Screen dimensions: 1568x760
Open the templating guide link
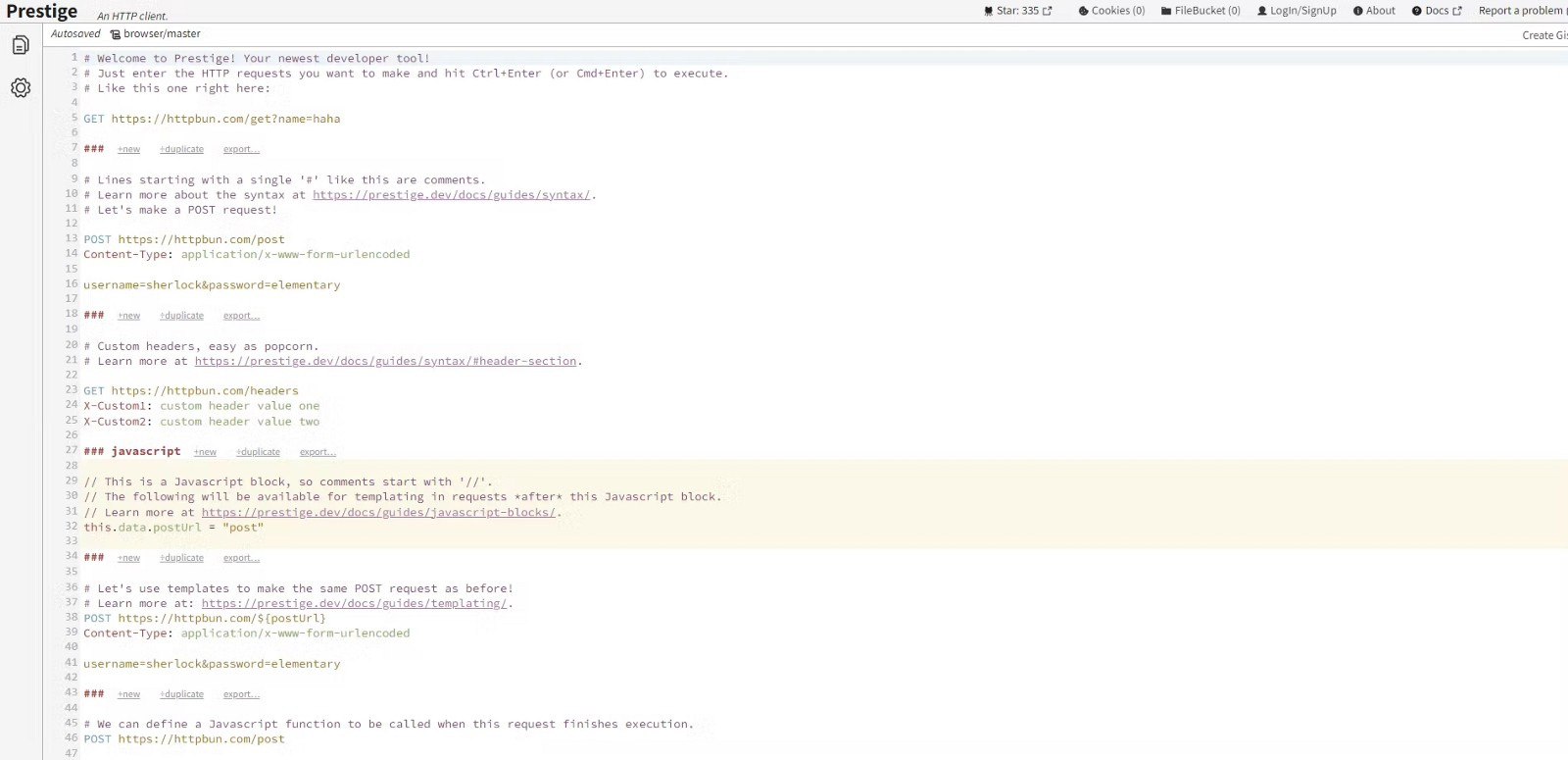355,604
